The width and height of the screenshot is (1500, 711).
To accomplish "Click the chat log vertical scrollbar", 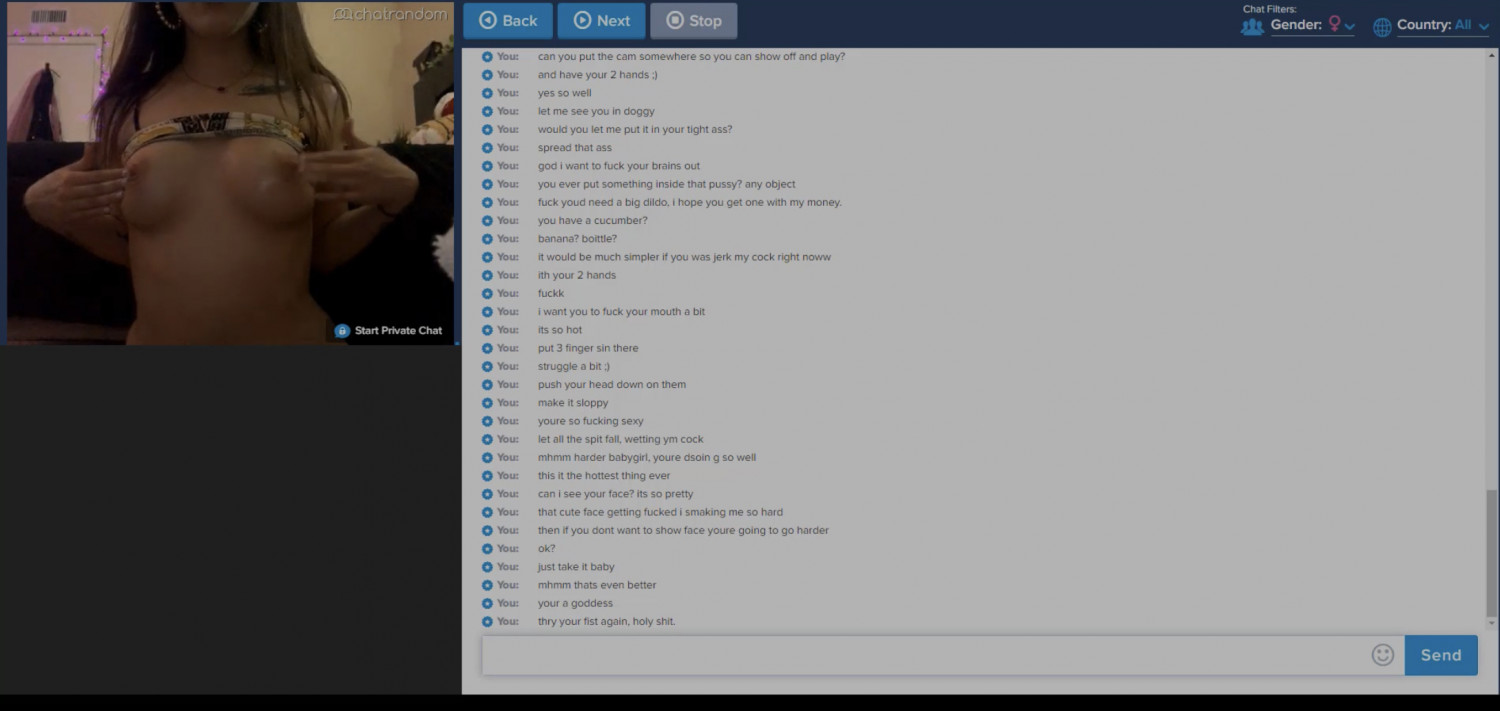I will 1492,556.
